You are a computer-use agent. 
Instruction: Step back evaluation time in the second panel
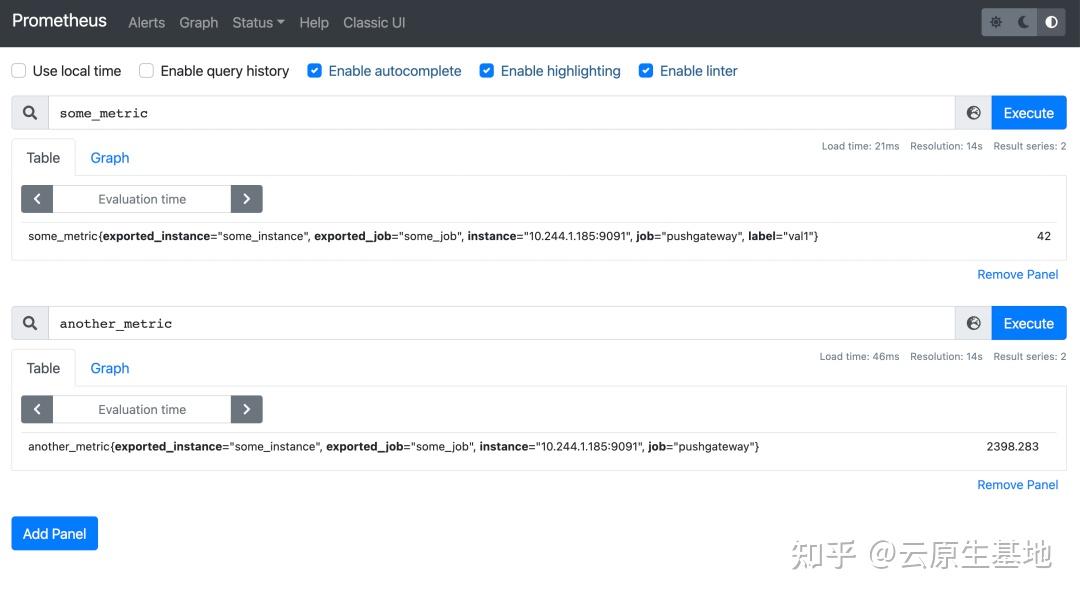(37, 409)
